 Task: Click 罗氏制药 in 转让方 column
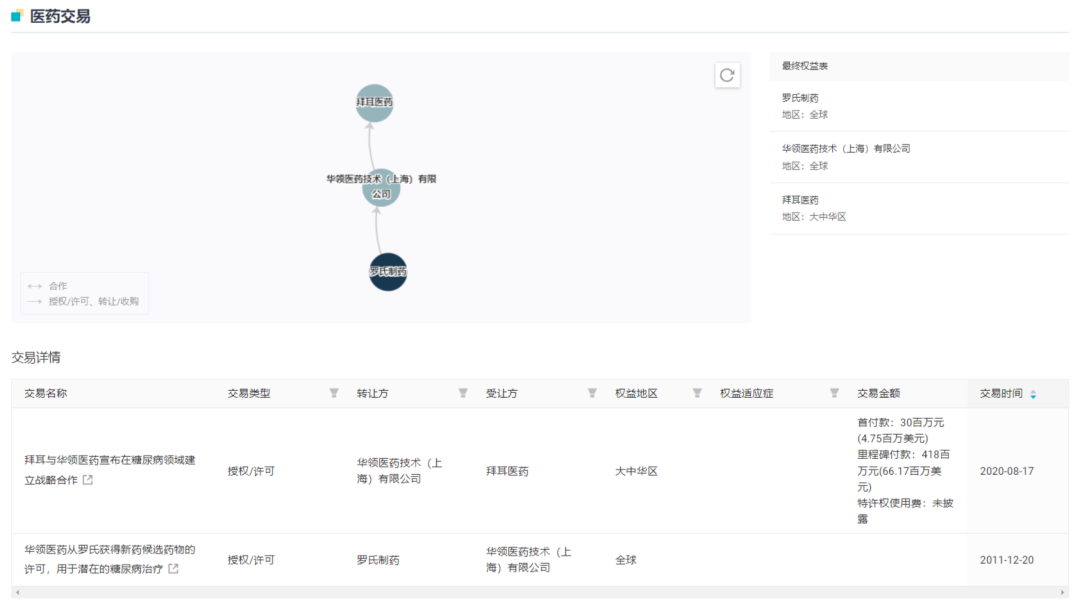378,560
